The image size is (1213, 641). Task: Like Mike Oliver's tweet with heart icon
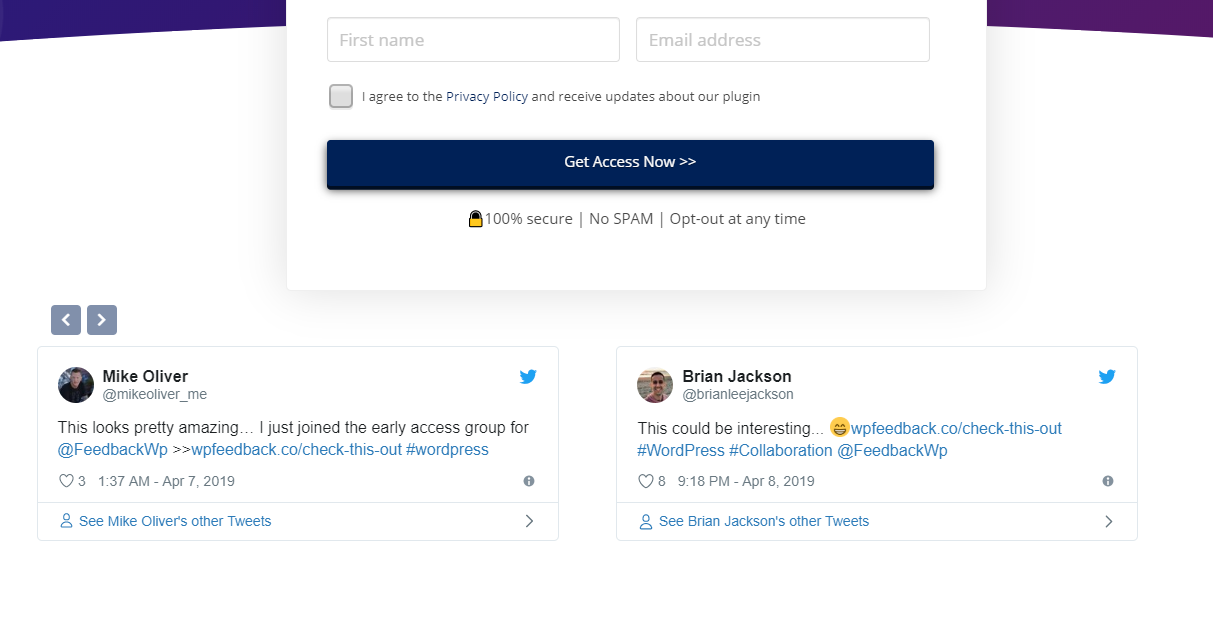click(x=67, y=481)
